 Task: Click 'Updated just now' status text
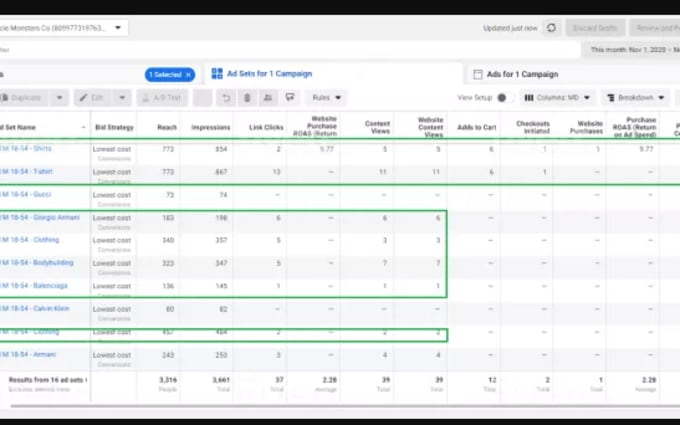pos(510,28)
